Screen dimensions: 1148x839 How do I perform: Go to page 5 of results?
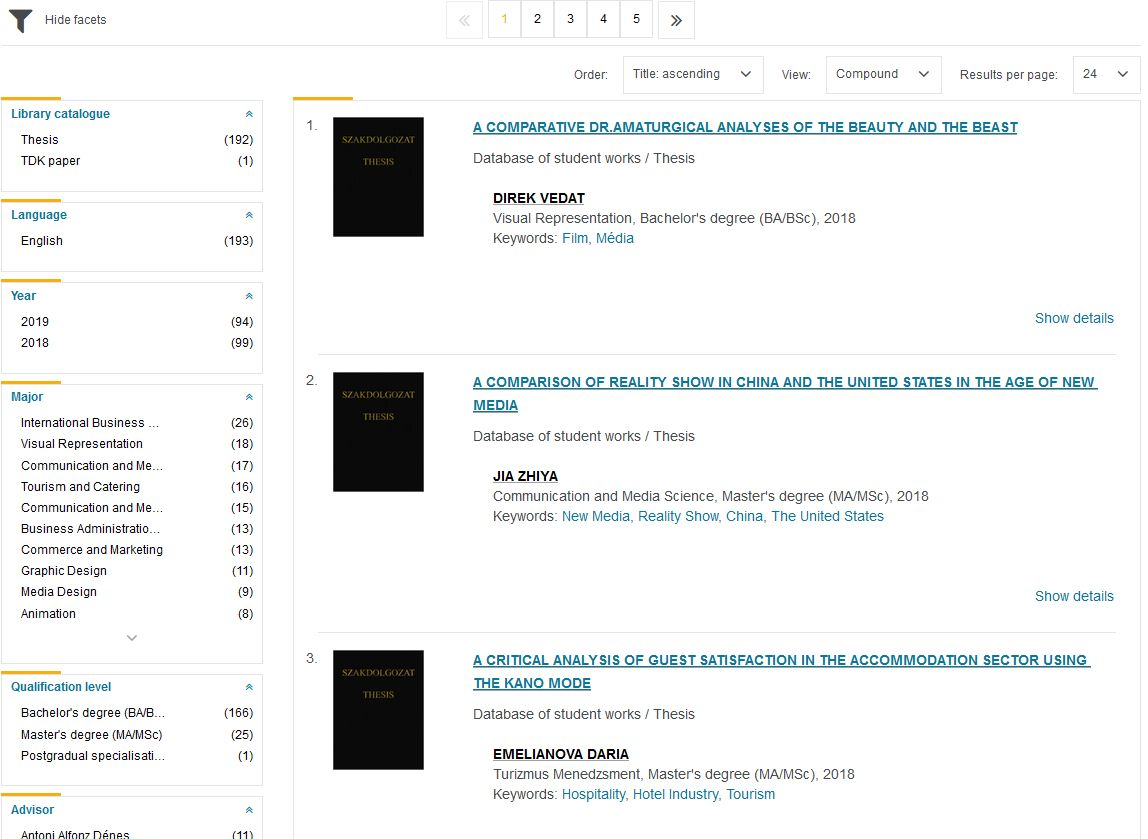coord(636,19)
